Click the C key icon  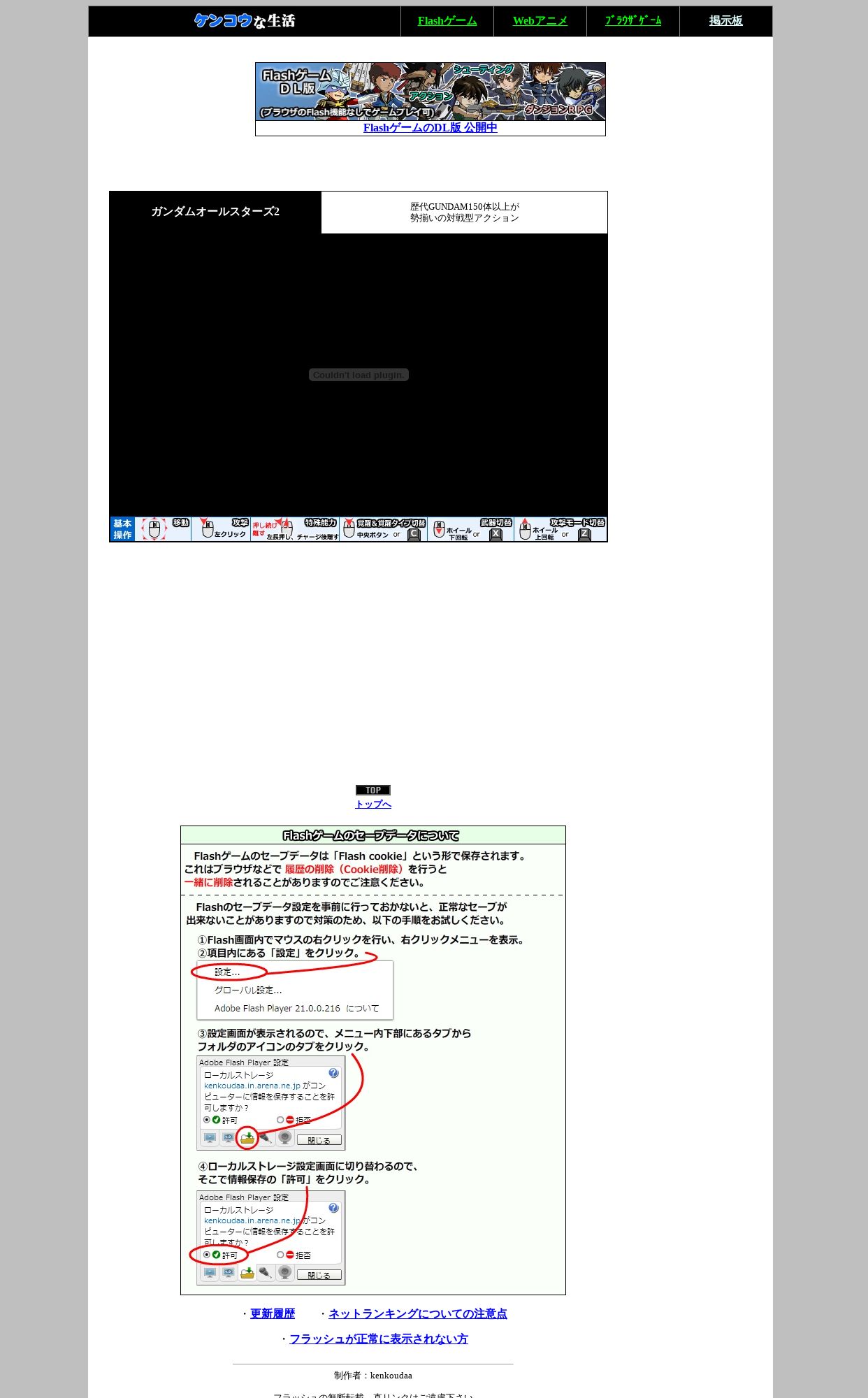tap(414, 535)
